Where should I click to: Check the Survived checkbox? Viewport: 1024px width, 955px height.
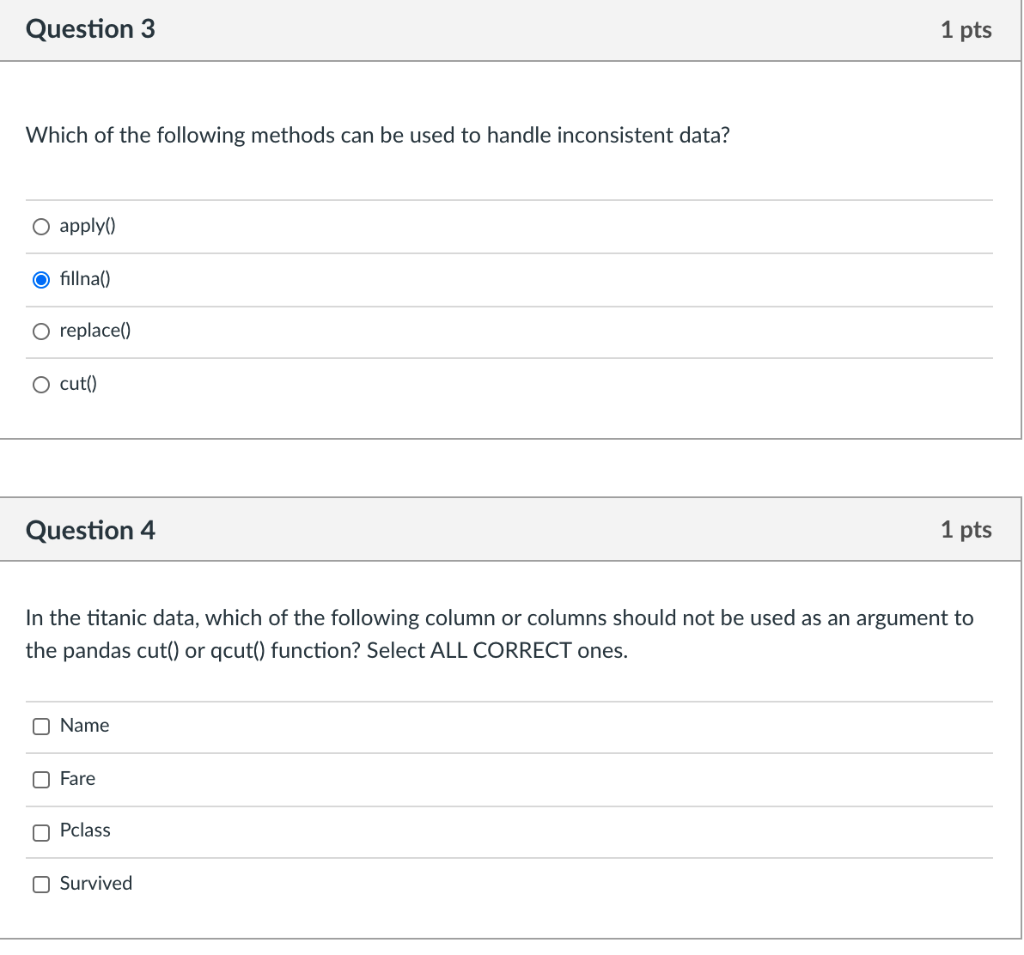[x=41, y=883]
